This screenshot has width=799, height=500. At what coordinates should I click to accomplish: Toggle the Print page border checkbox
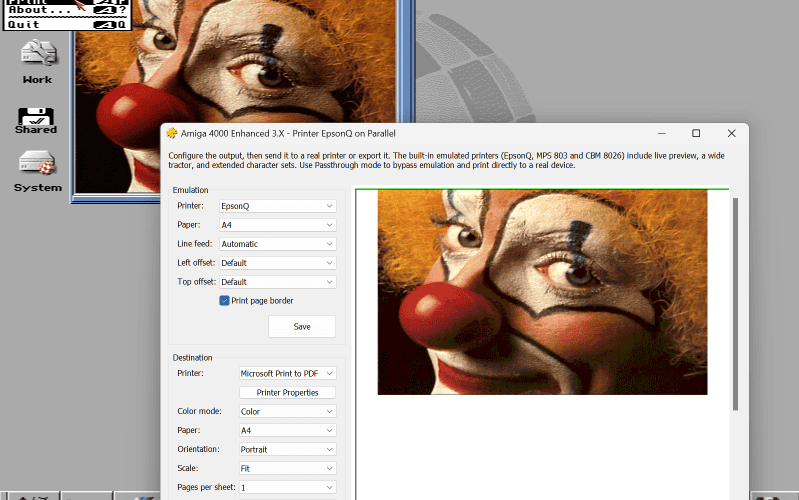[224, 301]
